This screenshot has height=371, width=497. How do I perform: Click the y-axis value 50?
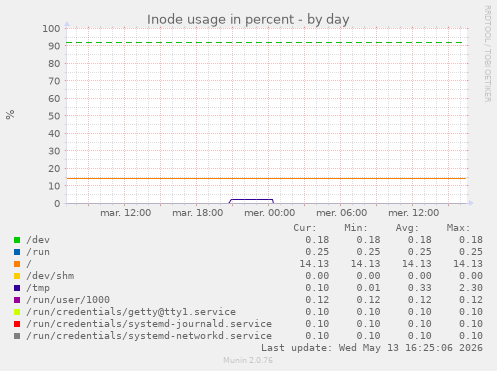point(54,116)
